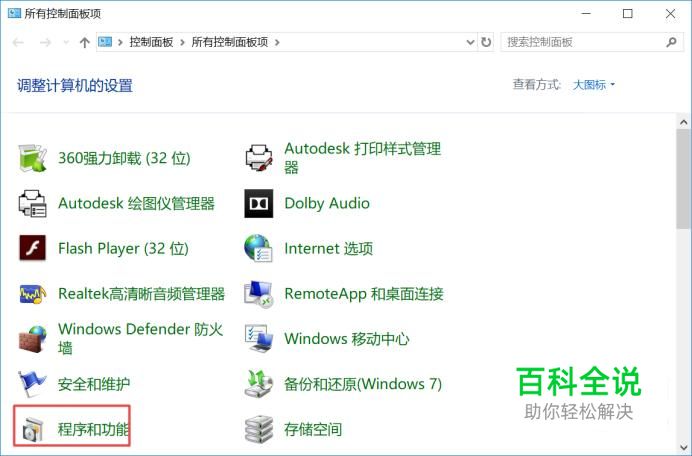Open Autodesk 绘图仪管理器 link
This screenshot has width=692, height=456.
pyautogui.click(x=136, y=204)
